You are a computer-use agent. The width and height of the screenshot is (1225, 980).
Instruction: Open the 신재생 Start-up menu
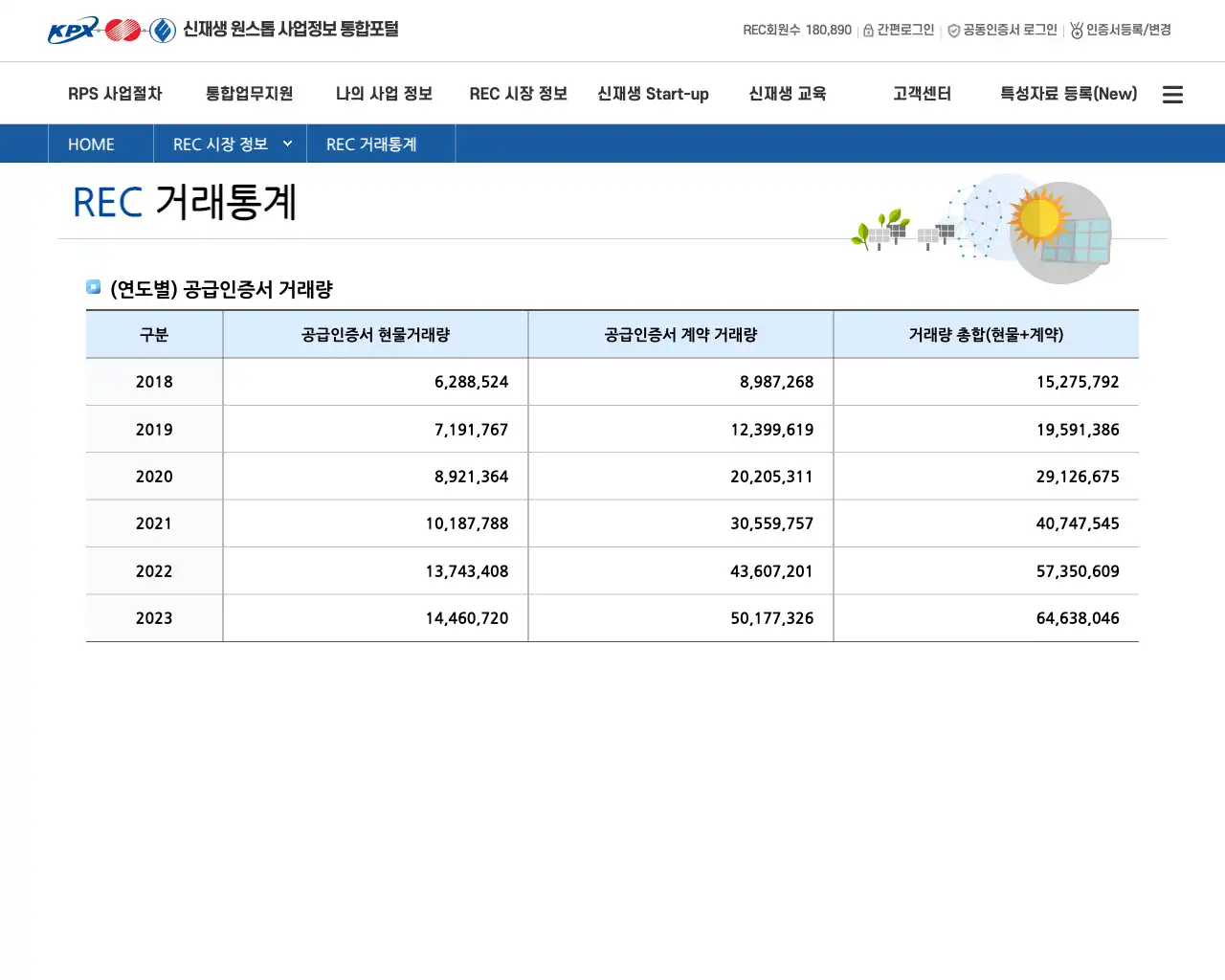click(653, 94)
